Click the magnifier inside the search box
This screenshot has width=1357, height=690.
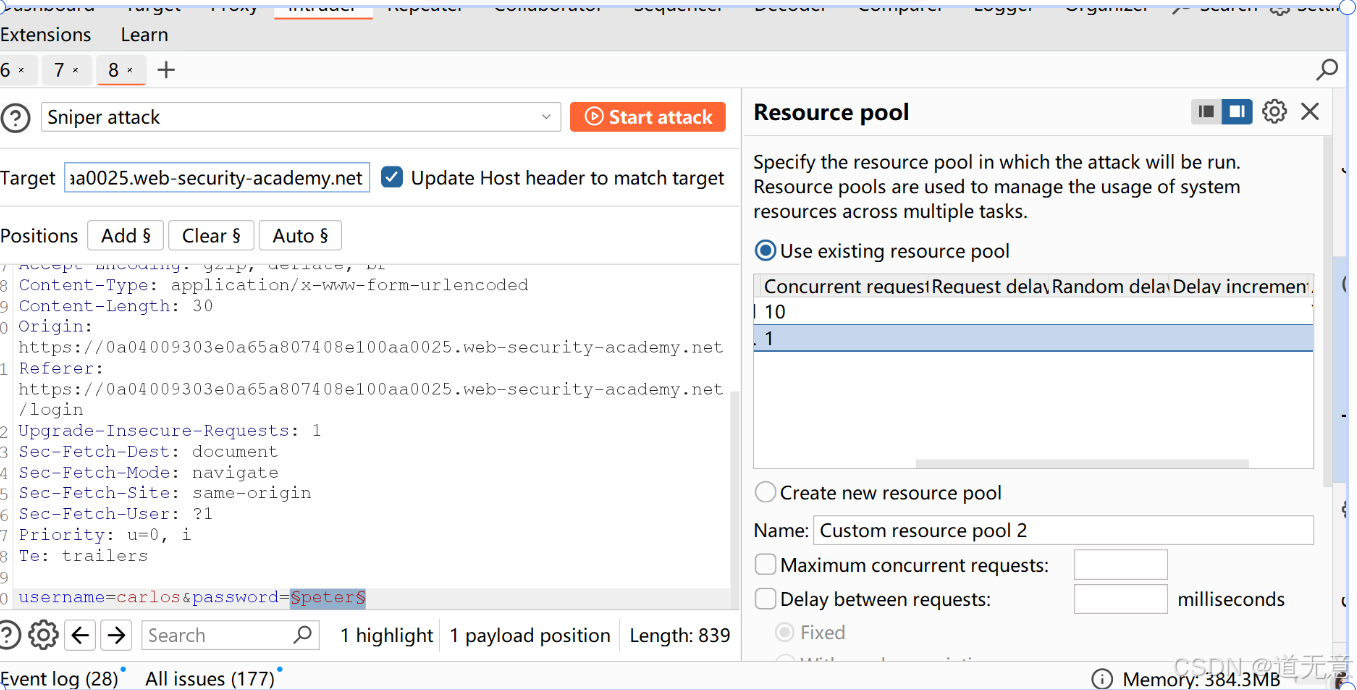(303, 635)
